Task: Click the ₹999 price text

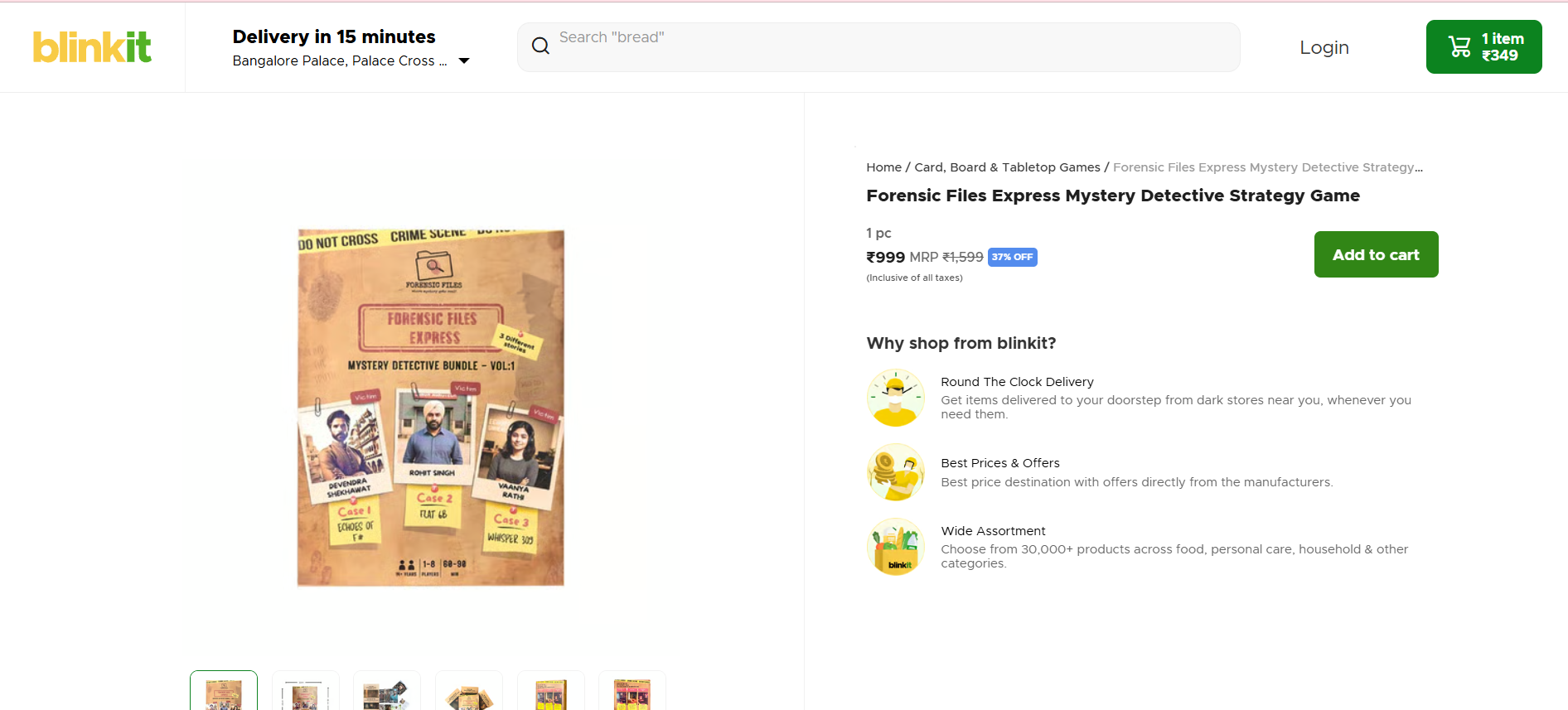Action: [886, 258]
